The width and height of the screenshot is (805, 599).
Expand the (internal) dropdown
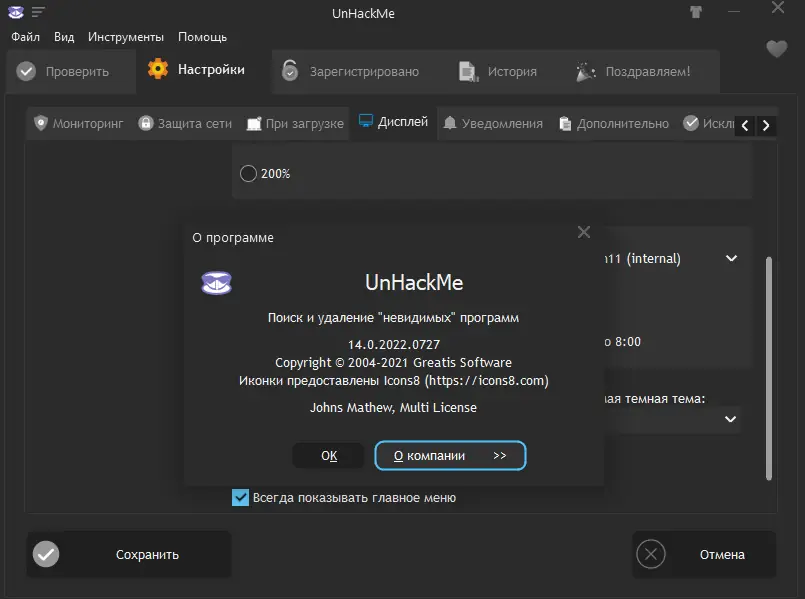731,258
